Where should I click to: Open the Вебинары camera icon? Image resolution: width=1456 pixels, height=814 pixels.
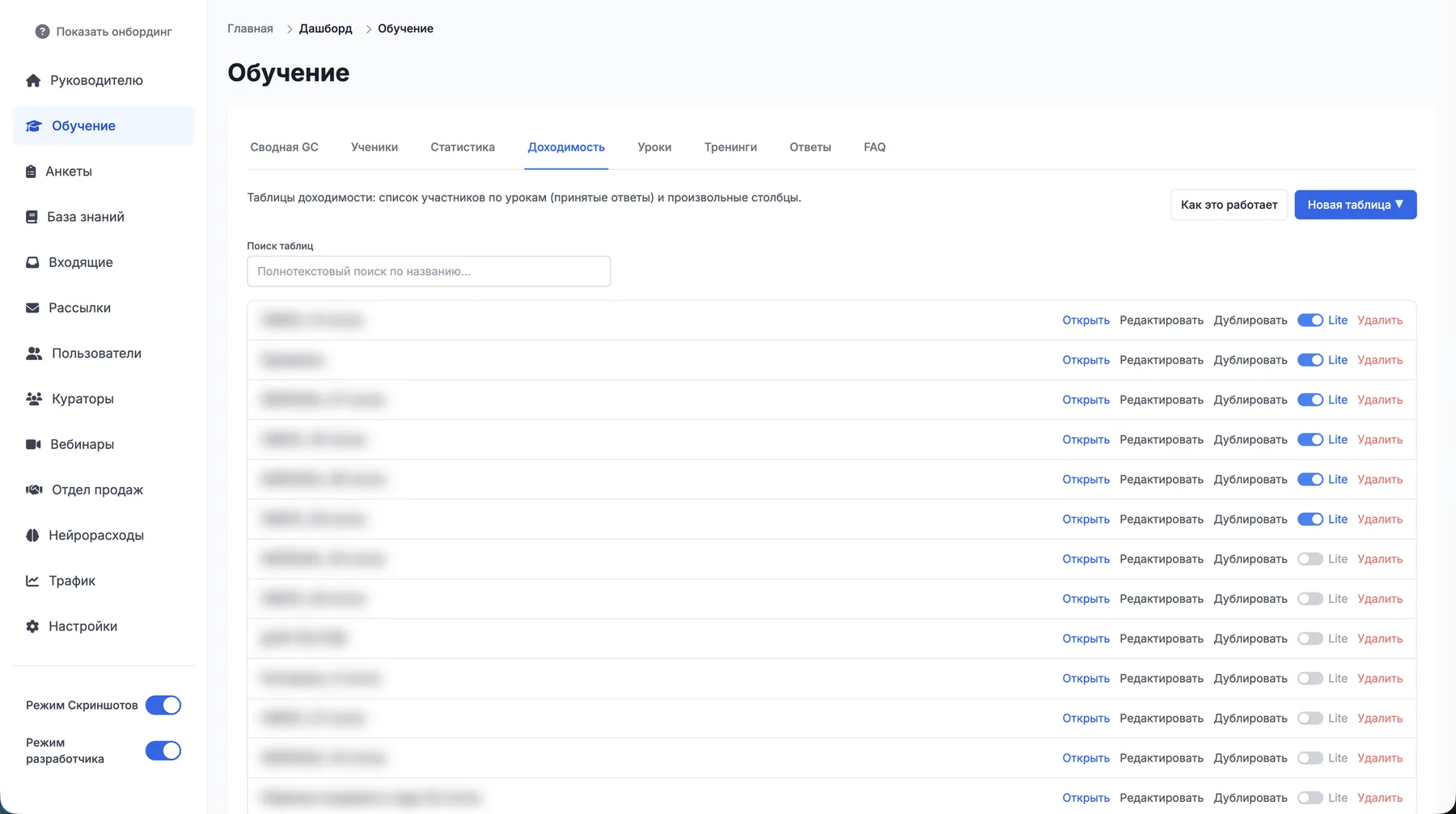coord(33,444)
